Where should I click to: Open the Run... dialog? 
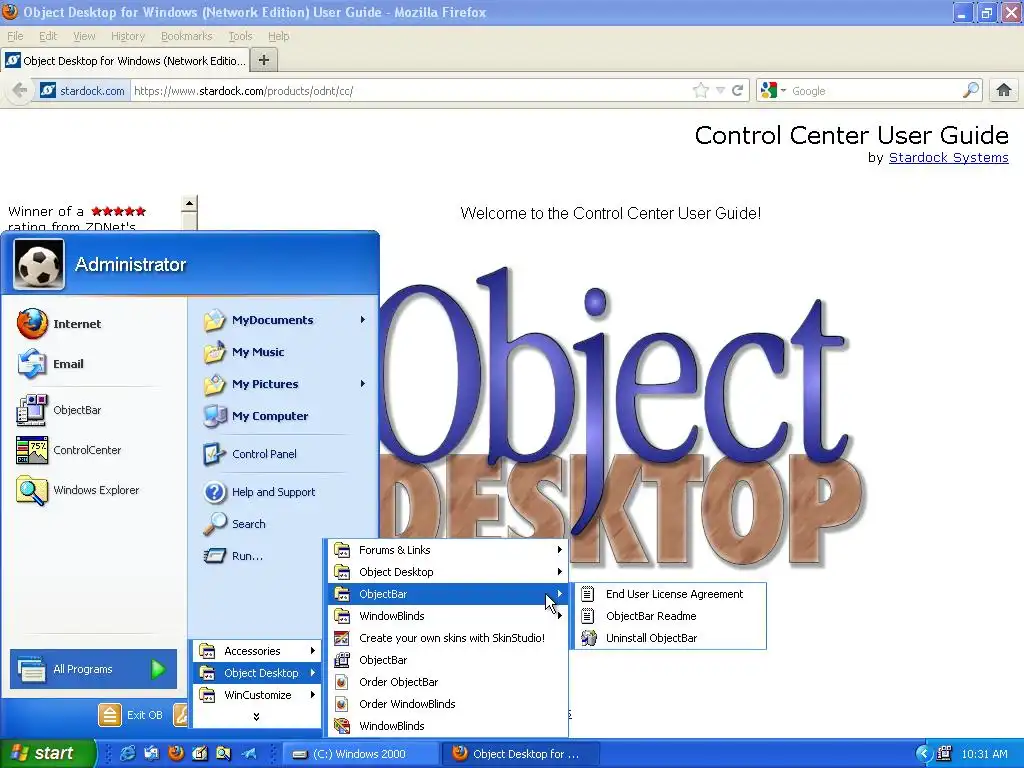232,556
